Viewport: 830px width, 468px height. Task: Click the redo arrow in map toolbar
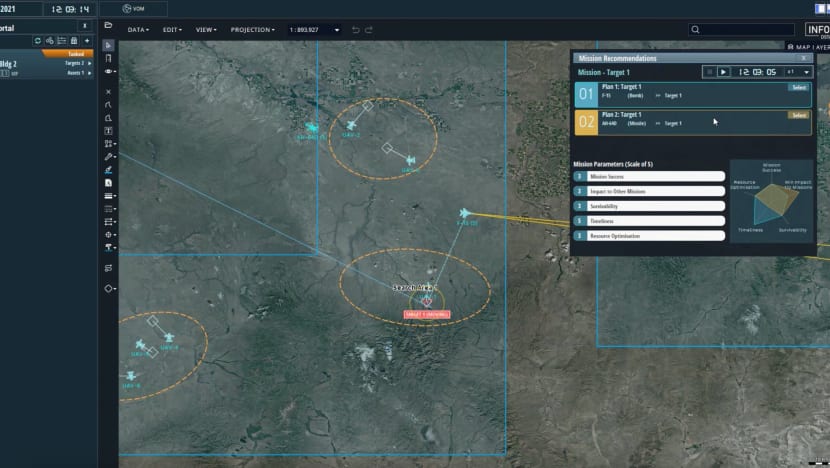[x=370, y=30]
